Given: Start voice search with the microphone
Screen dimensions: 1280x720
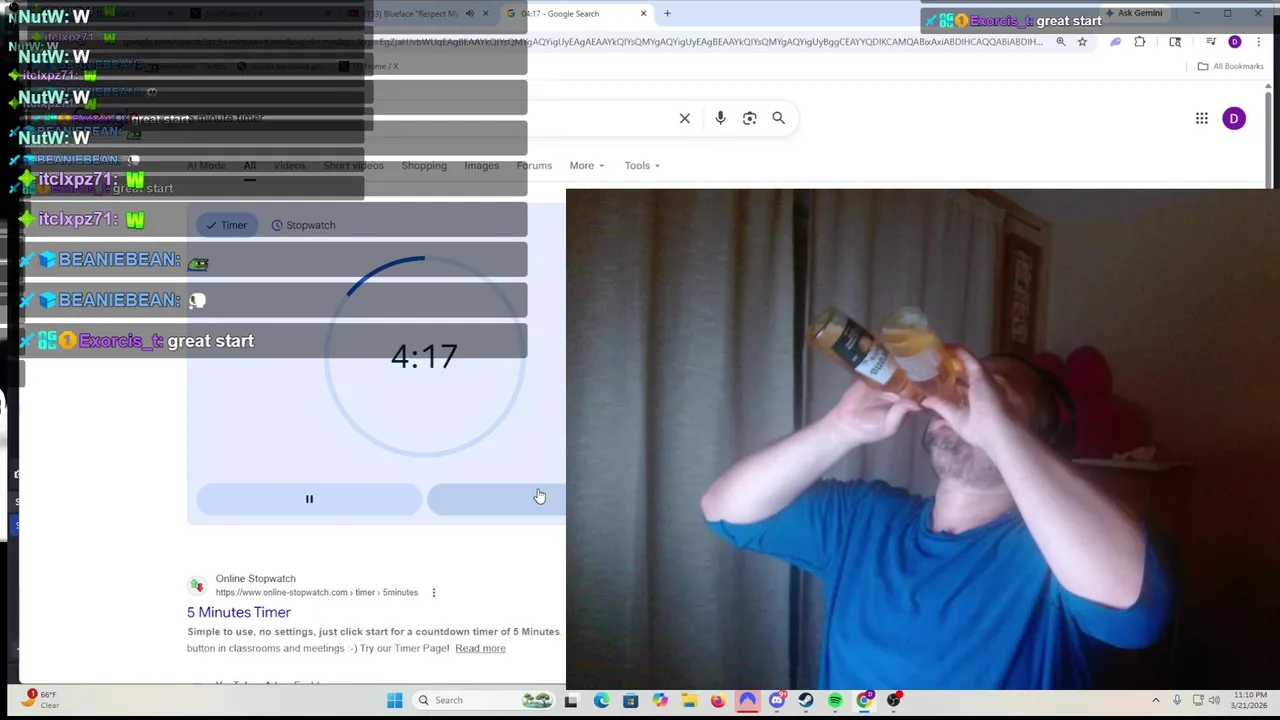Looking at the screenshot, I should [x=720, y=118].
